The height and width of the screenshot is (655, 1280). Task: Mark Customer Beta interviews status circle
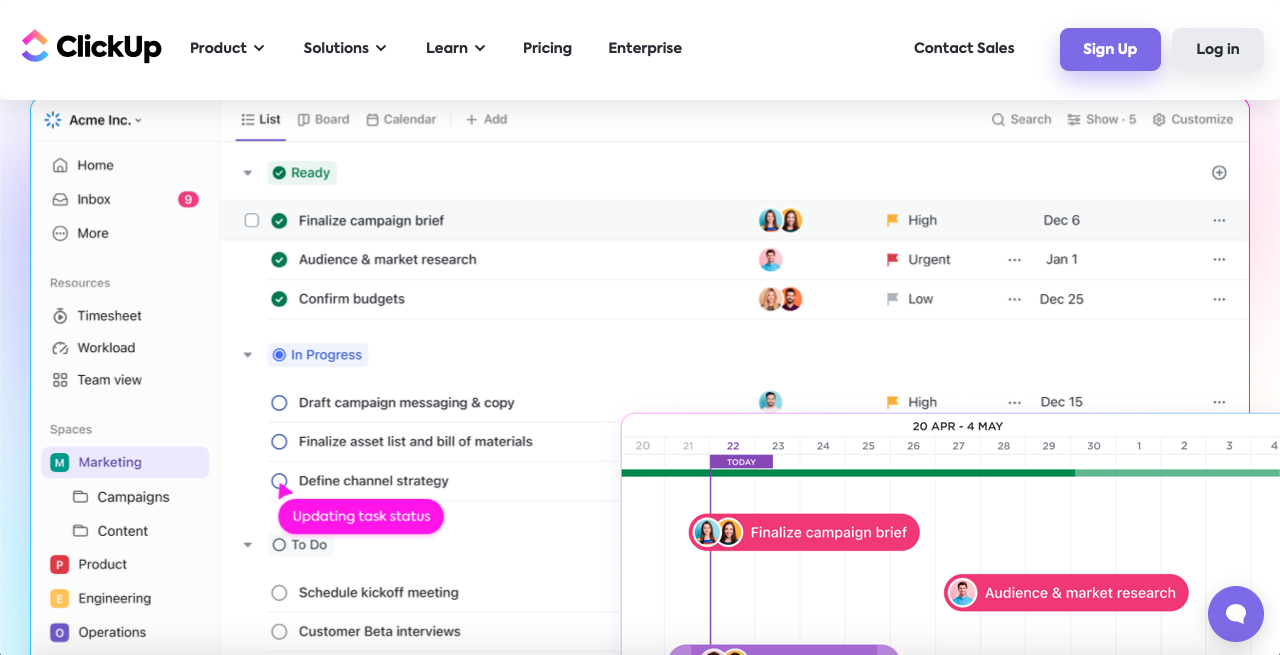click(x=280, y=631)
